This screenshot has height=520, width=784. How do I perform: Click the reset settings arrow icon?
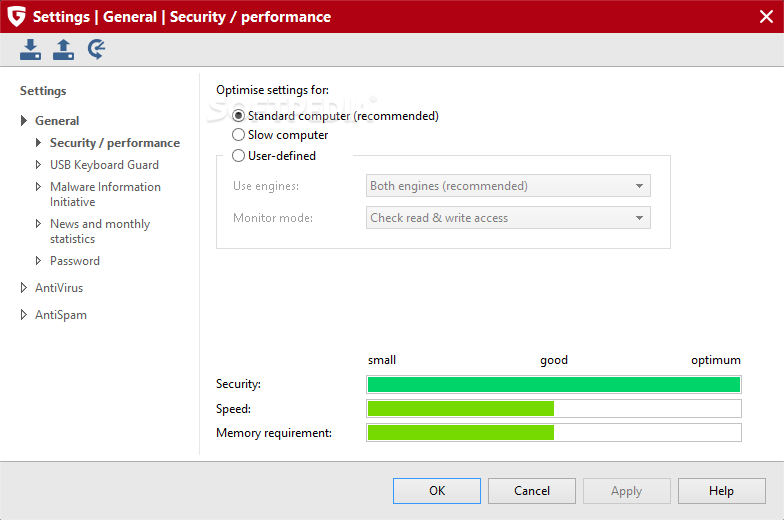(96, 50)
